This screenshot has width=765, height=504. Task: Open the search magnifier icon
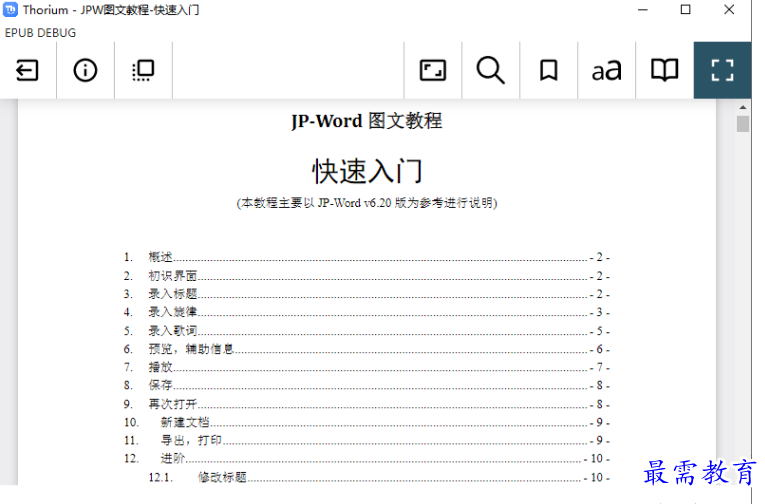tap(490, 70)
